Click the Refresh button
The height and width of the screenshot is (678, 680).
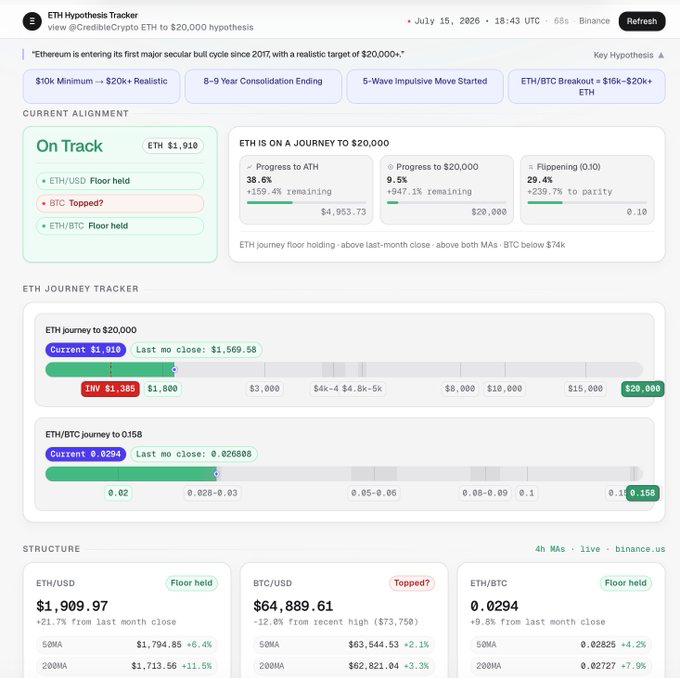(x=641, y=21)
